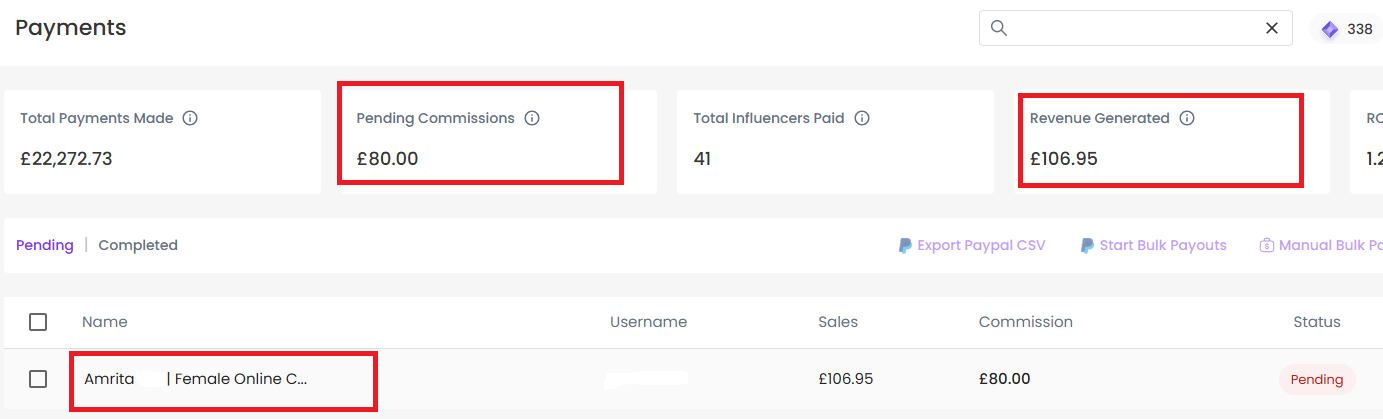Click the search magnifier icon

click(998, 28)
